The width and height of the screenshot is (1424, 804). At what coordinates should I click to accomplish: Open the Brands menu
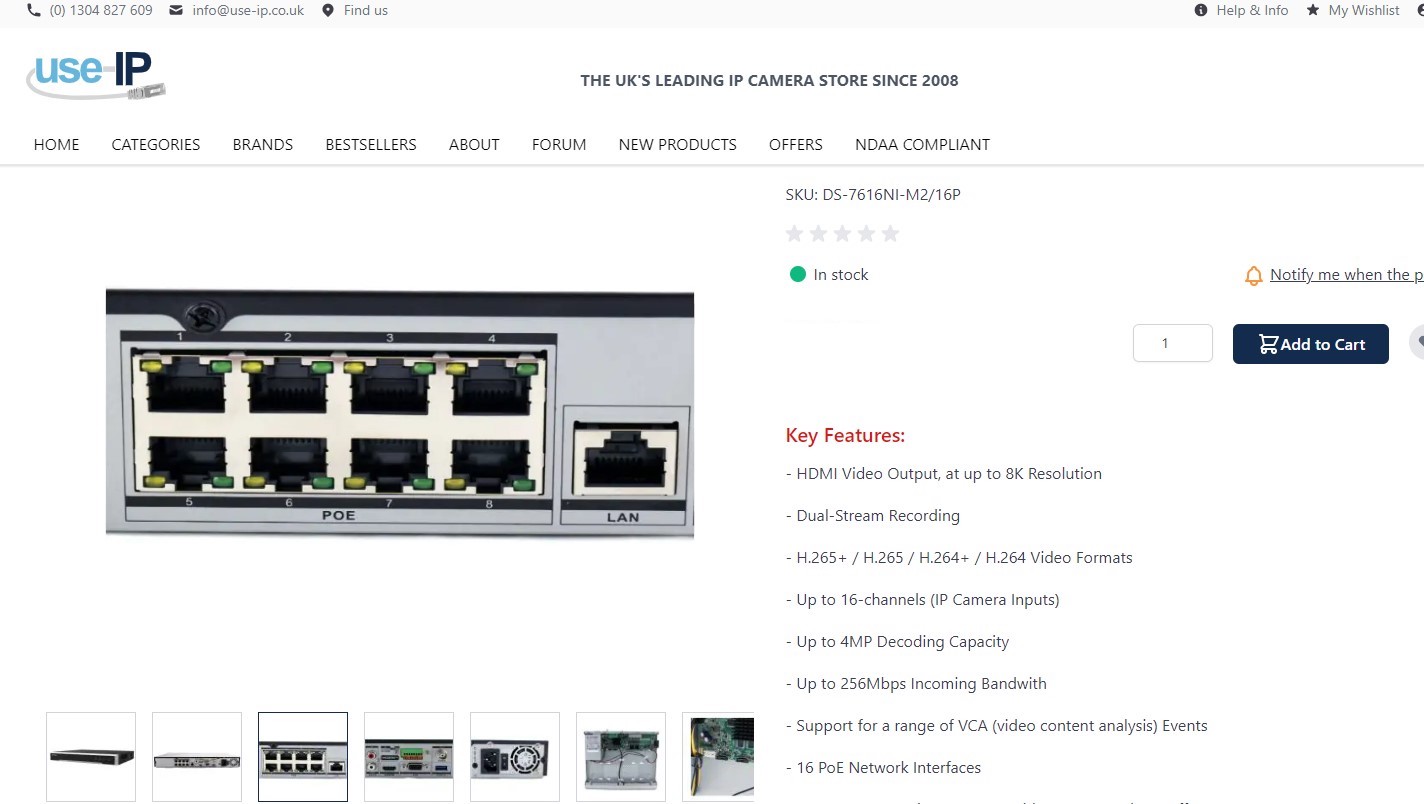point(263,144)
